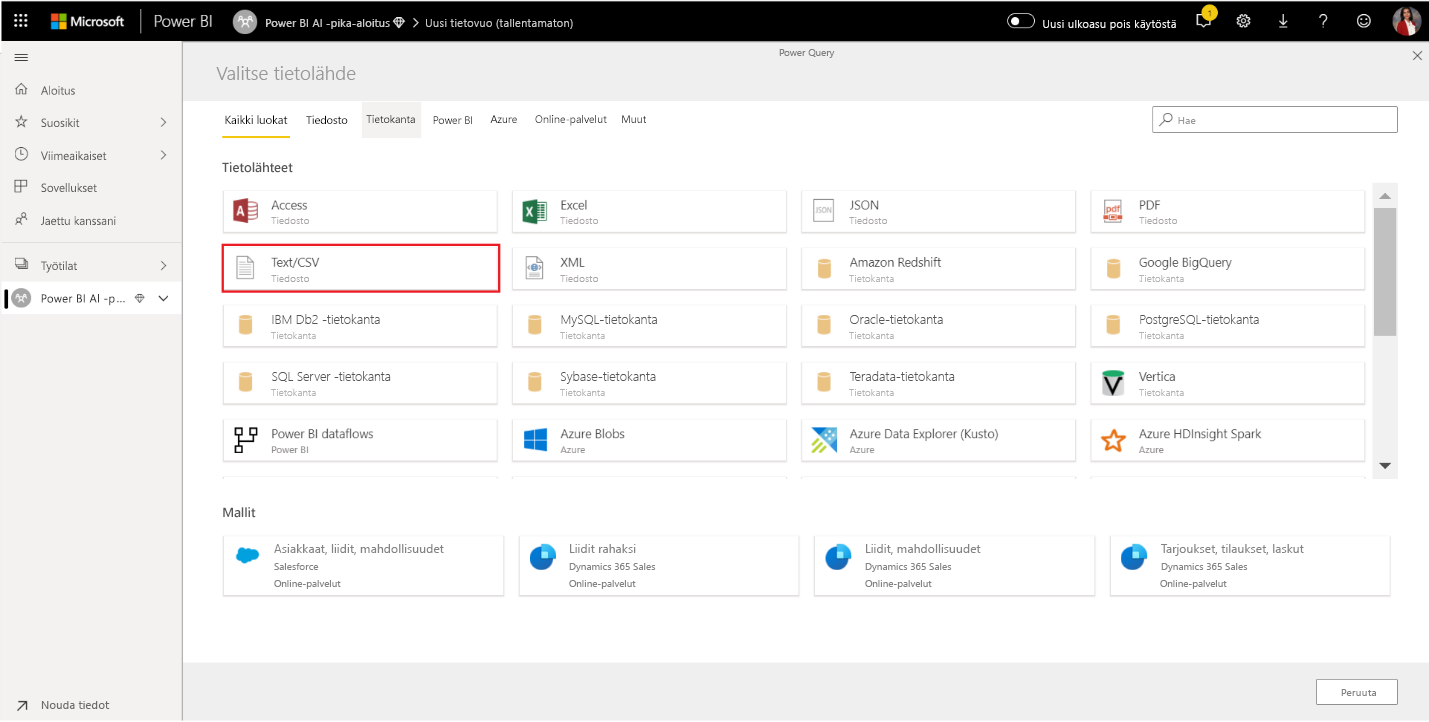Click the Azure Blobs Windows icon

click(535, 440)
